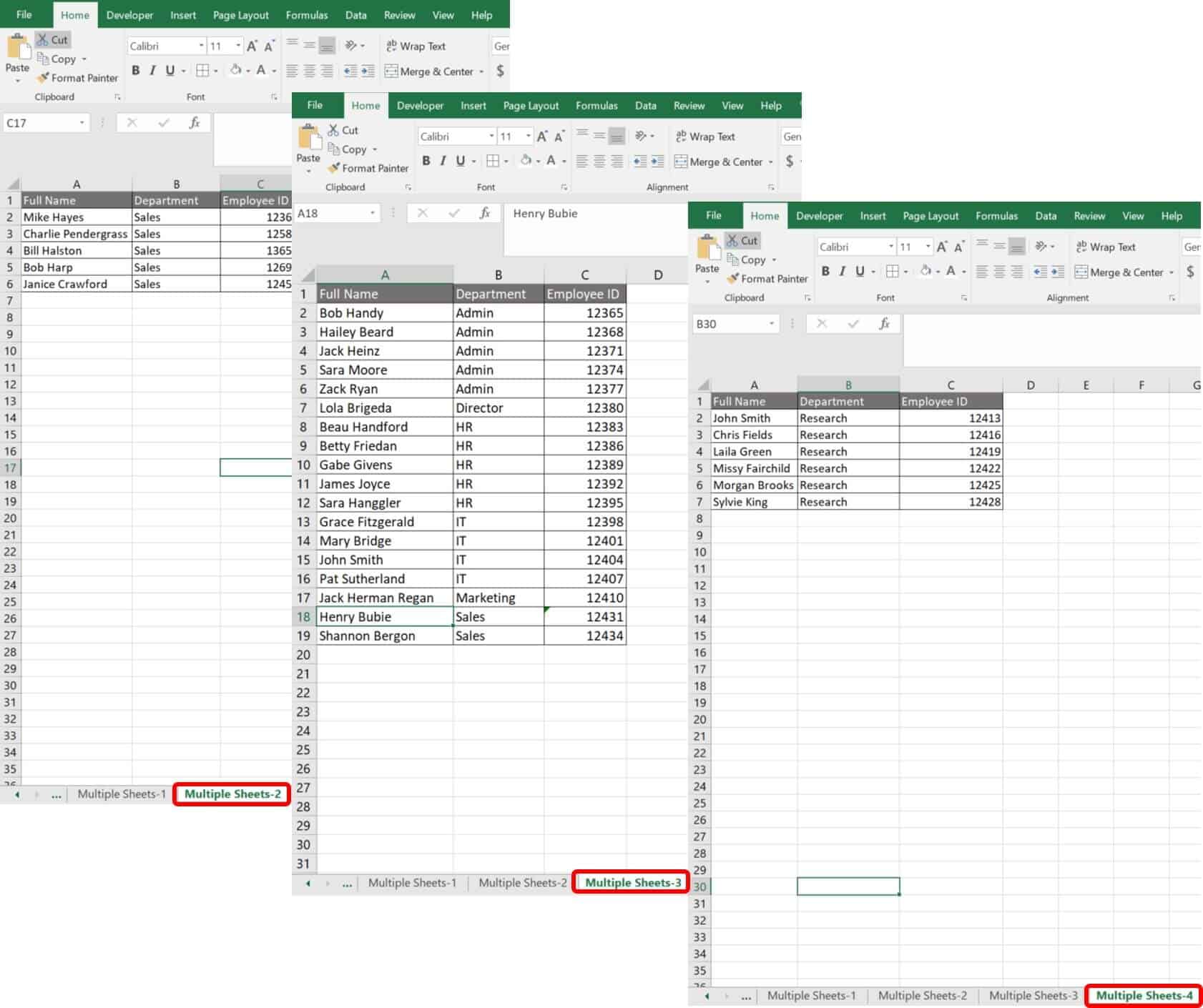Toggle bold formatting
Screen dimensions: 1203x1008
[x=826, y=272]
